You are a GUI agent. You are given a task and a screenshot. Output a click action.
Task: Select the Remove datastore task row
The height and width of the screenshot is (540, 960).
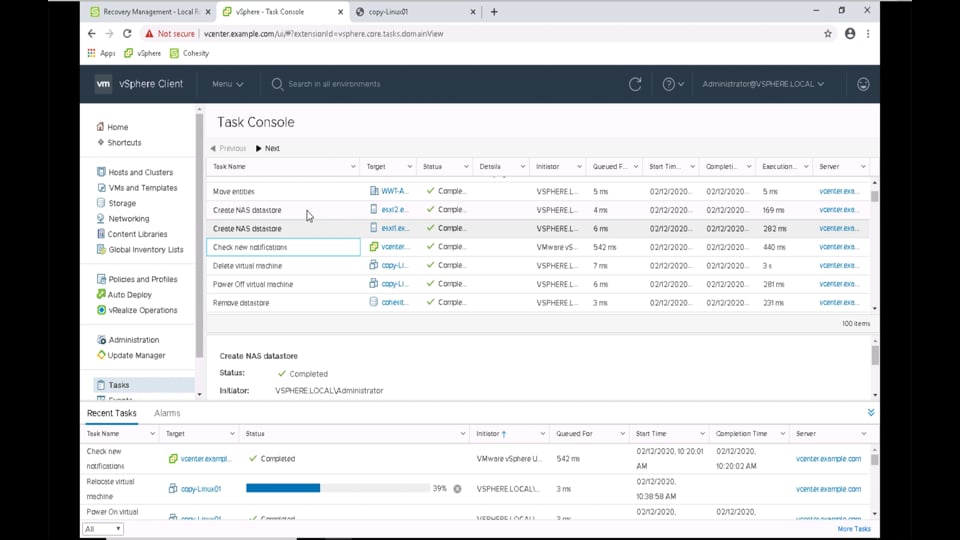(x=537, y=302)
